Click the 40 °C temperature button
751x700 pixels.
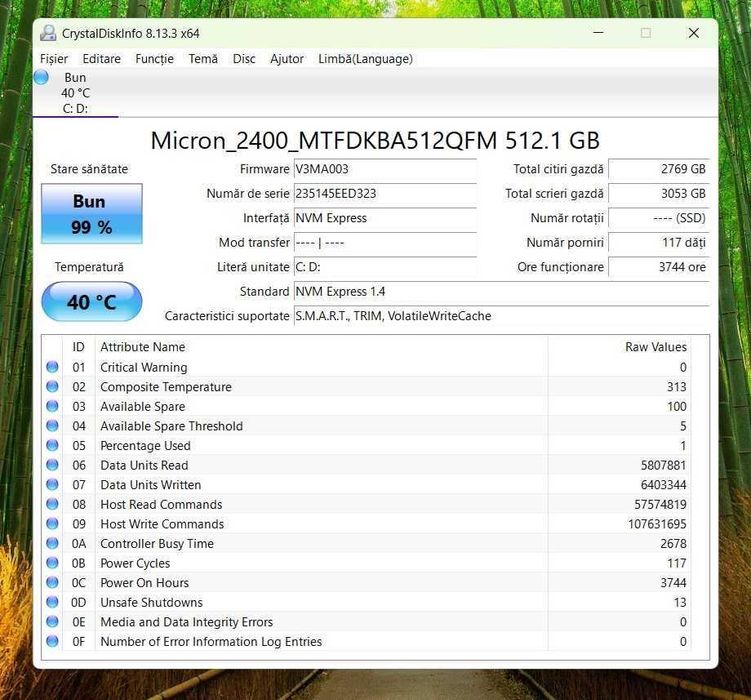(x=91, y=302)
